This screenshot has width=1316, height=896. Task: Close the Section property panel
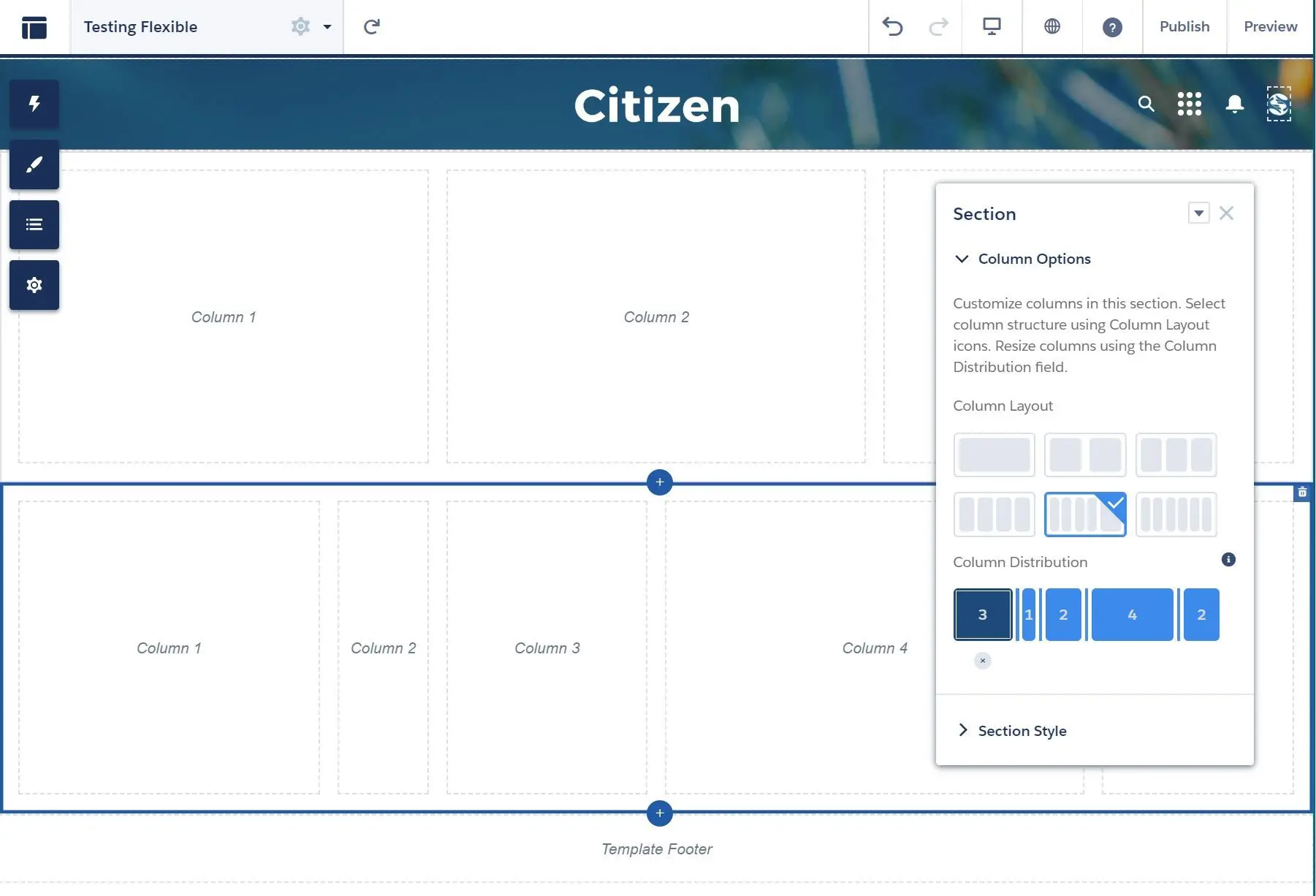pyautogui.click(x=1226, y=213)
